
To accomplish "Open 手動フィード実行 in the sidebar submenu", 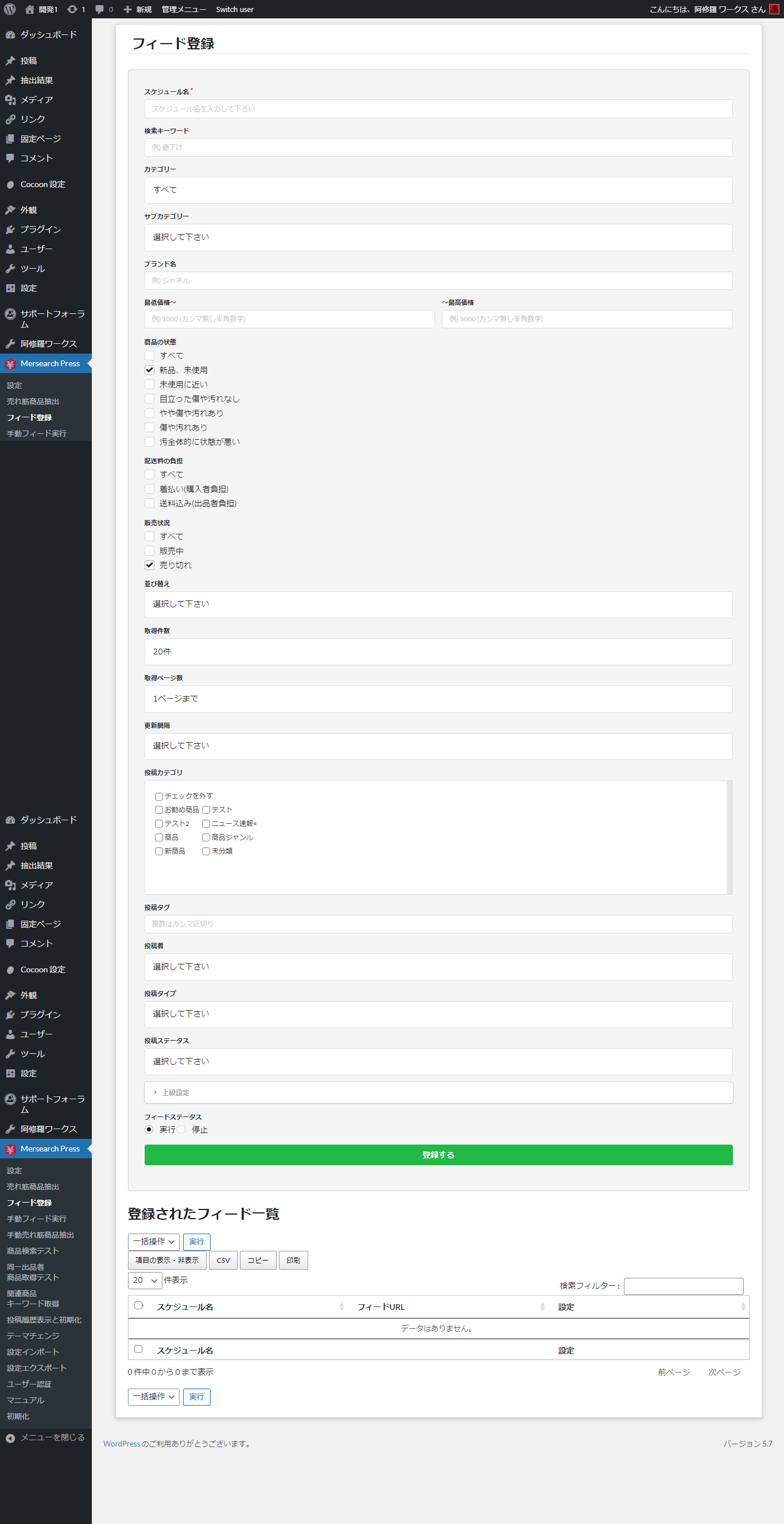I will click(x=37, y=433).
